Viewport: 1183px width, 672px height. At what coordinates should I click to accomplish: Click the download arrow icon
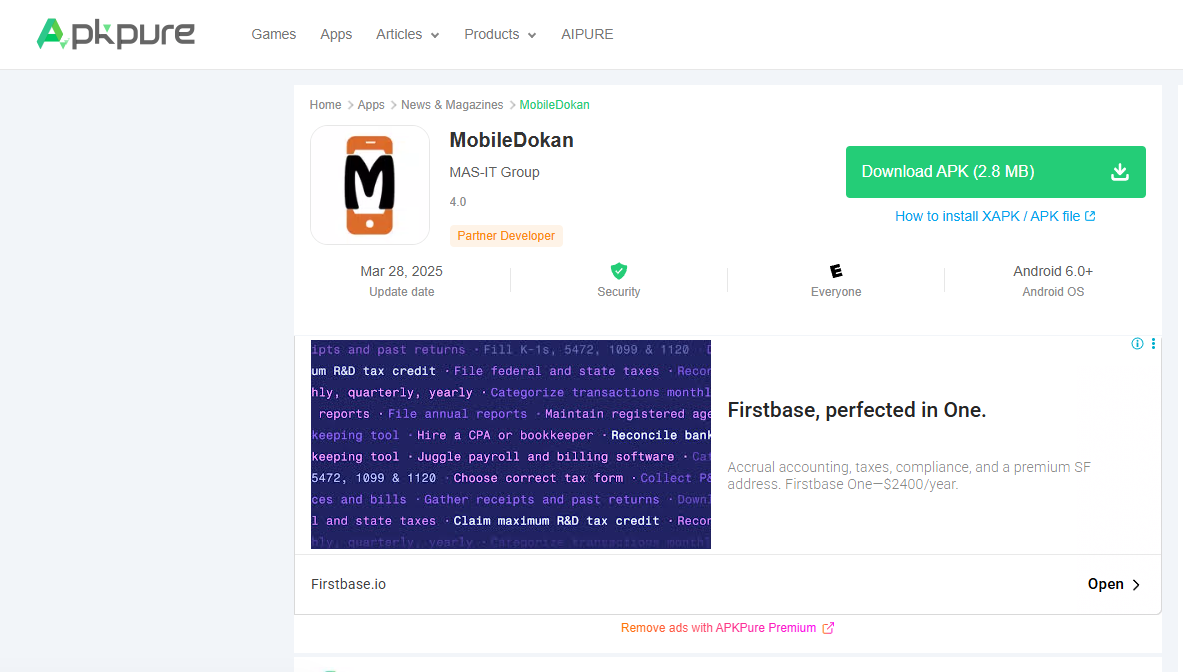pos(1120,172)
